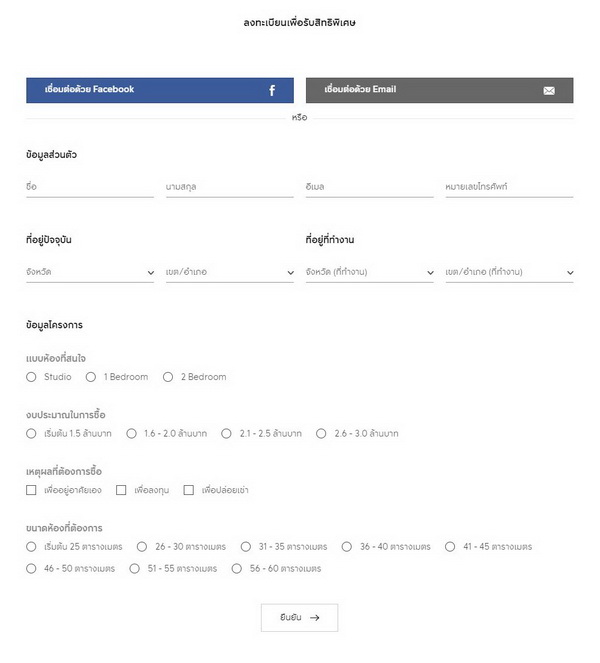This screenshot has width=600, height=663.
Task: Open the จังหวัด current address dropdown
Action: (x=90, y=272)
